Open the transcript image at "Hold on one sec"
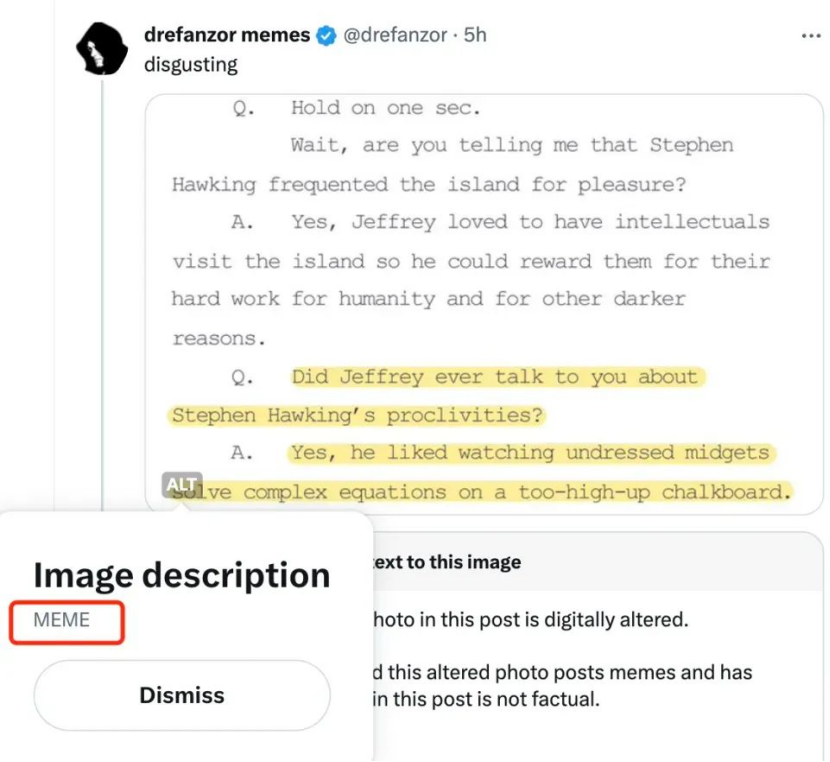The height and width of the screenshot is (762, 830). 385,108
